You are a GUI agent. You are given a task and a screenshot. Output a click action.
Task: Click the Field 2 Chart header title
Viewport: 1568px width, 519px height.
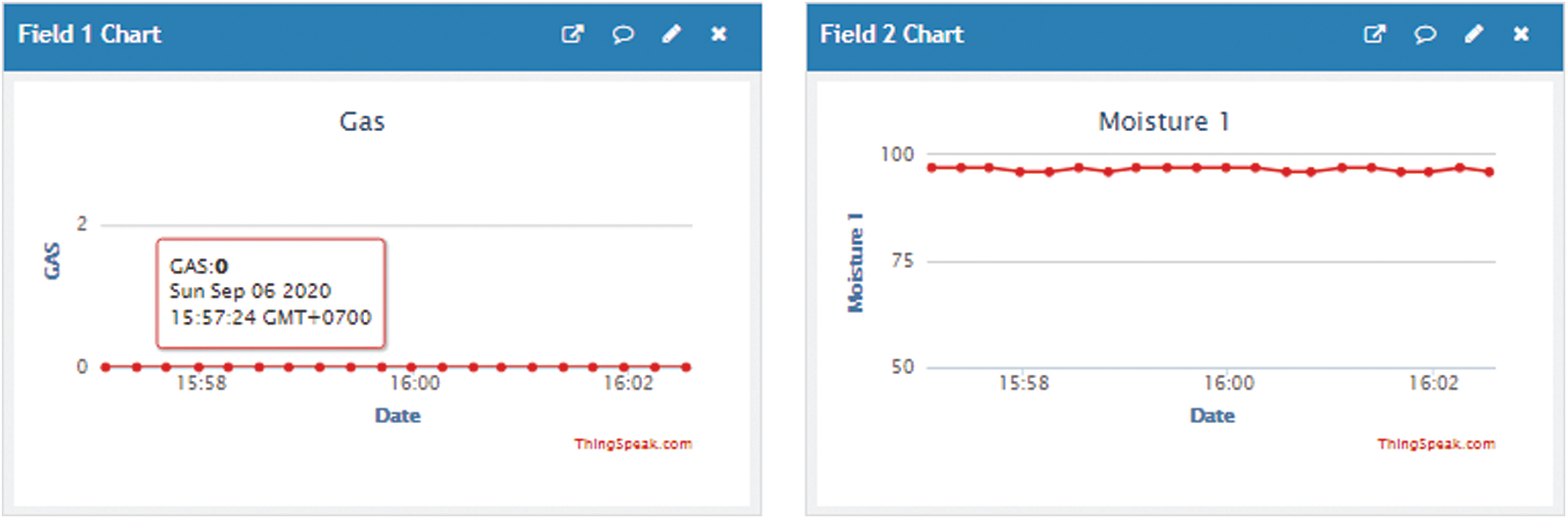pos(892,35)
